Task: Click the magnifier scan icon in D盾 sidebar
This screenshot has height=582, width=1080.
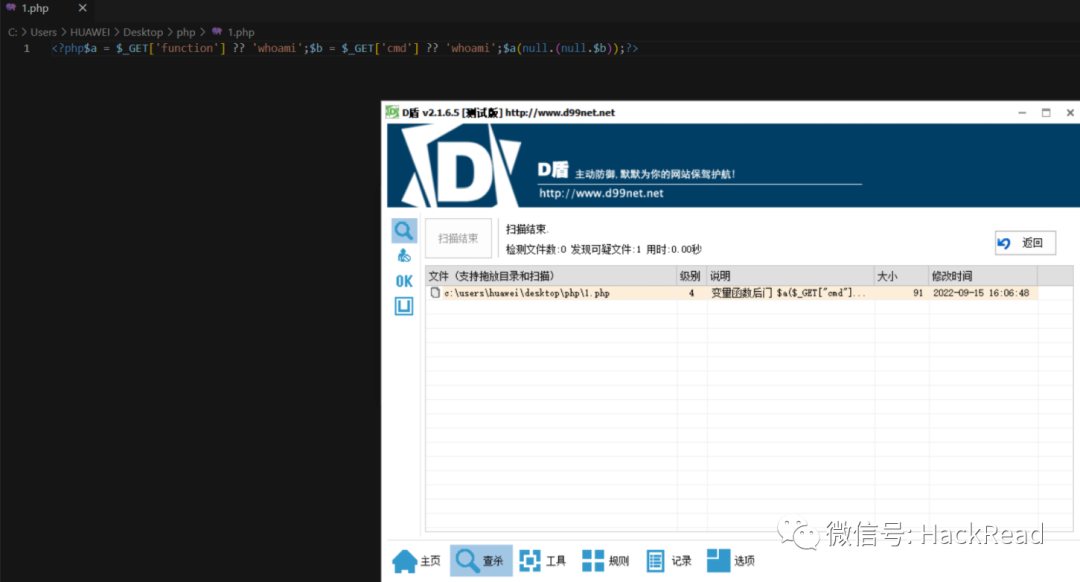Action: tap(404, 231)
